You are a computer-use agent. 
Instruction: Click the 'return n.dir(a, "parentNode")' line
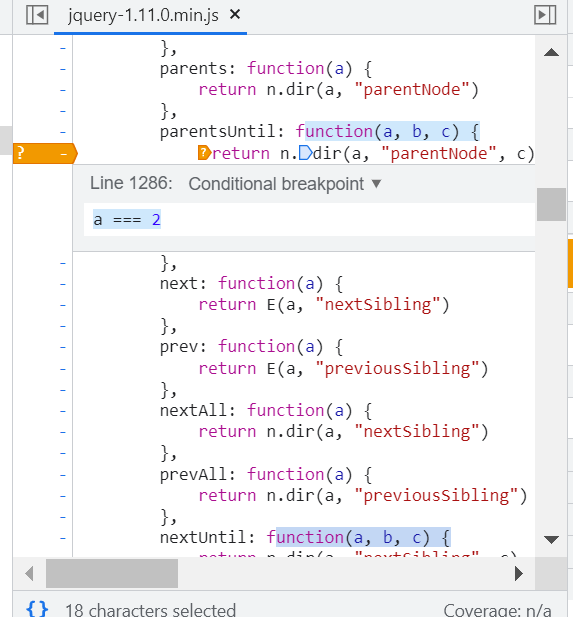coord(338,90)
